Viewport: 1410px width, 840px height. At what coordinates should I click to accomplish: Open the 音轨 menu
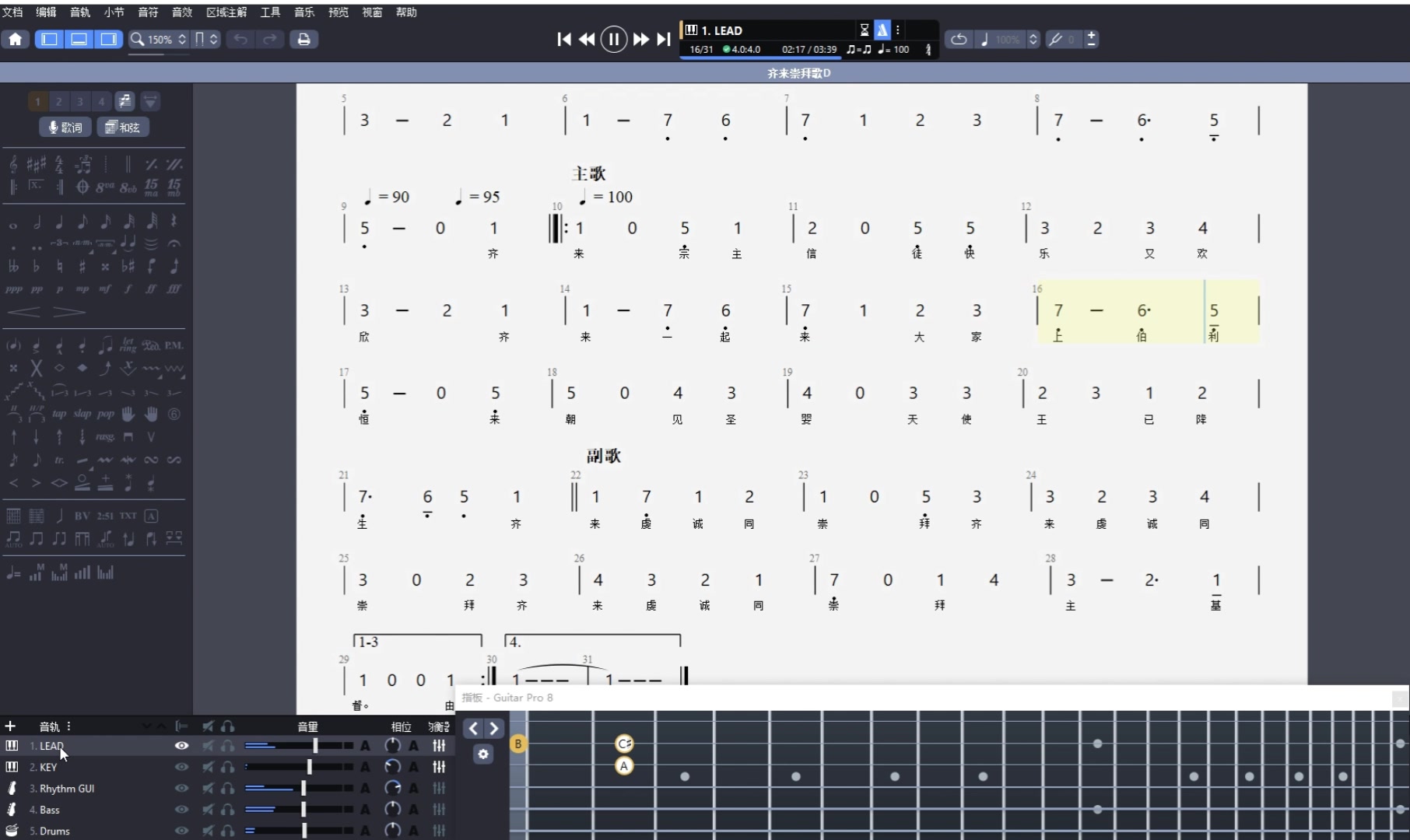coord(80,12)
